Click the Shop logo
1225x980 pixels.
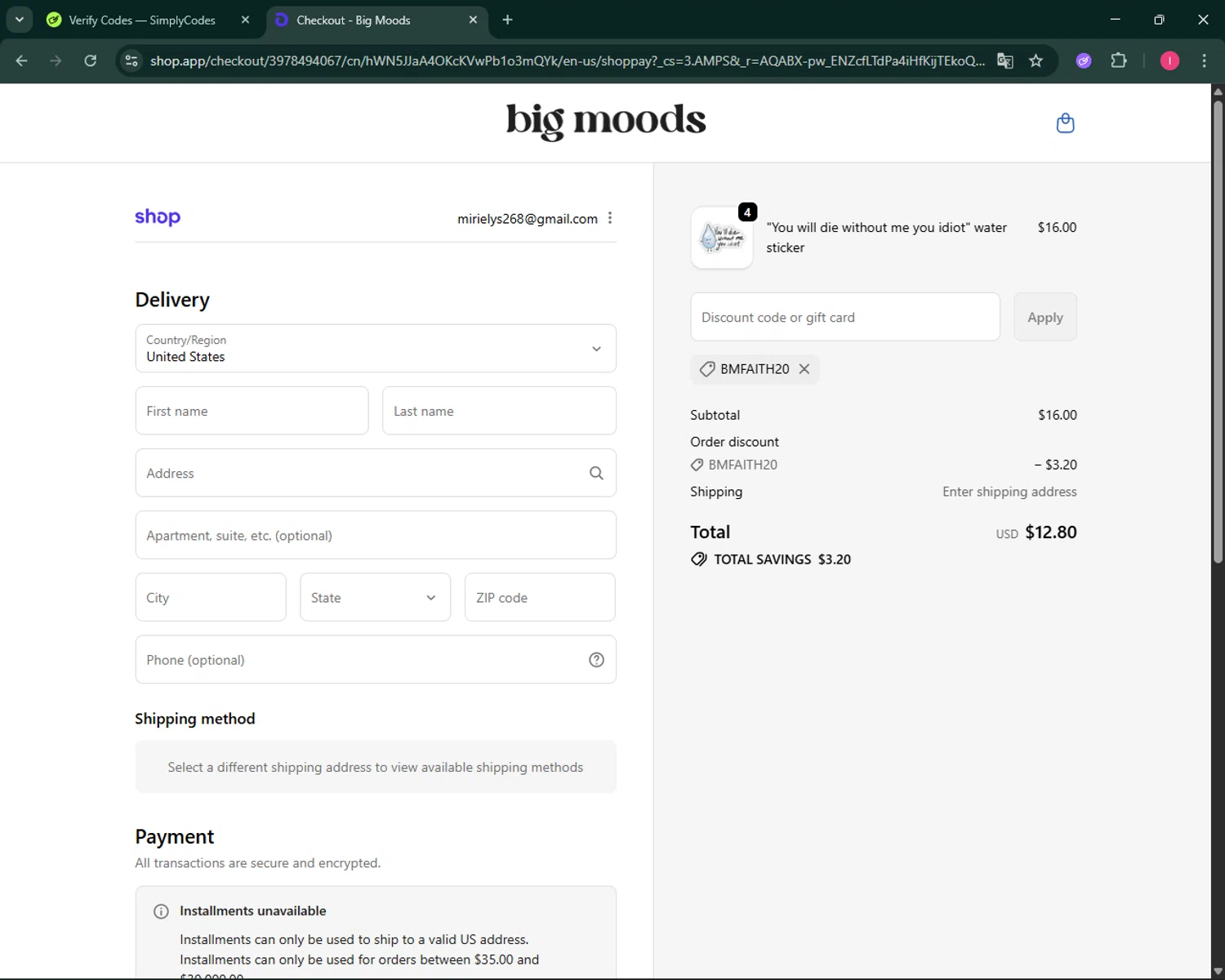click(158, 216)
